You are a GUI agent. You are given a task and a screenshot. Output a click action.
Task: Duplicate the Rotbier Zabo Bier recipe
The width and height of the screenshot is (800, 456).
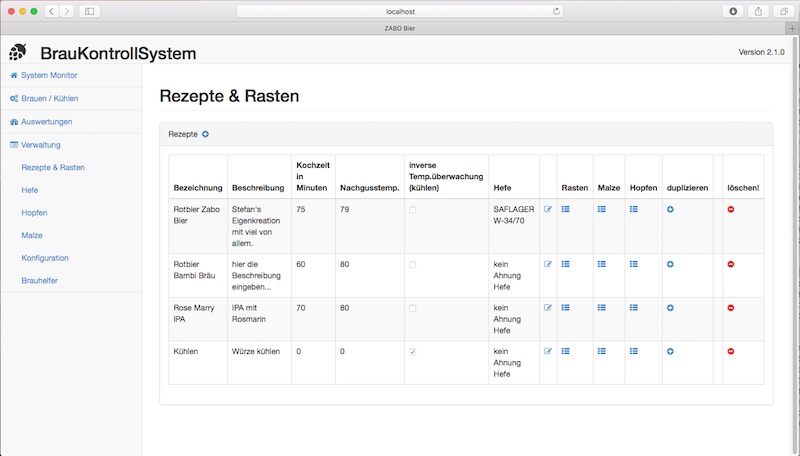(670, 210)
